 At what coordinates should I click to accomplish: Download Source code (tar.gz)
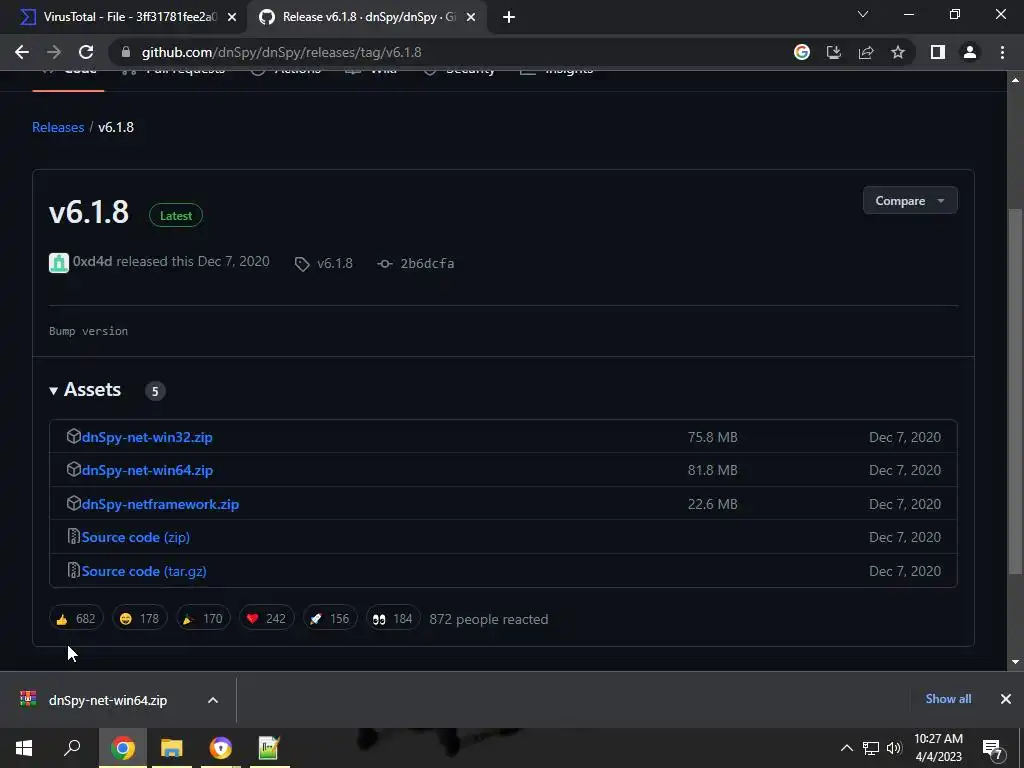pyautogui.click(x=144, y=571)
